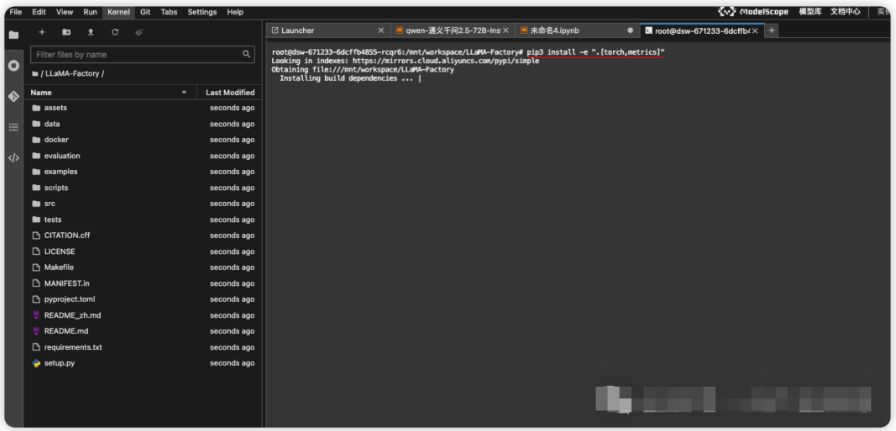
Task: Open the data folder
Action: [143, 124]
